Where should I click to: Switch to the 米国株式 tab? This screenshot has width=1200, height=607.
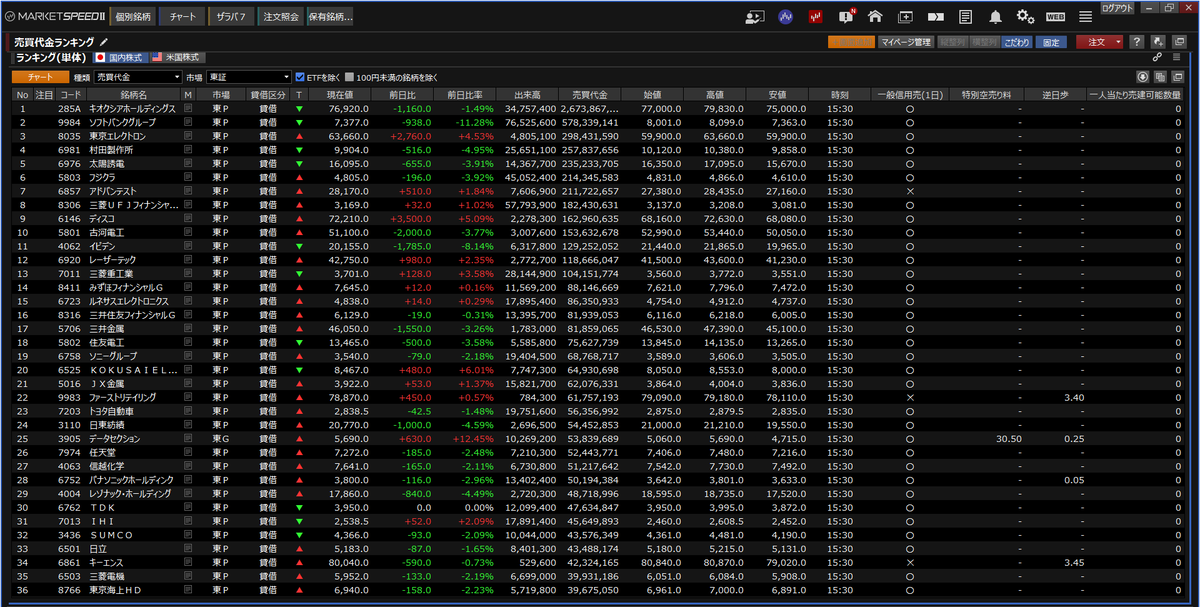tap(177, 58)
